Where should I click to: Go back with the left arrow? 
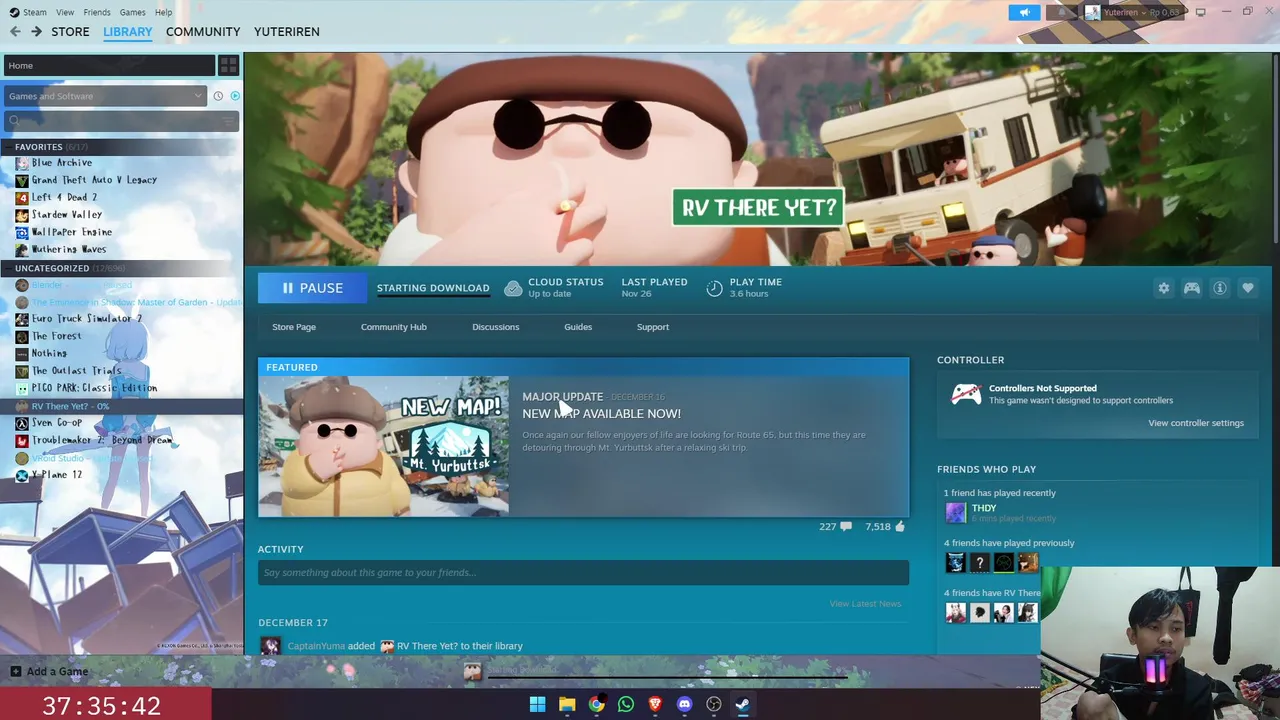point(15,32)
